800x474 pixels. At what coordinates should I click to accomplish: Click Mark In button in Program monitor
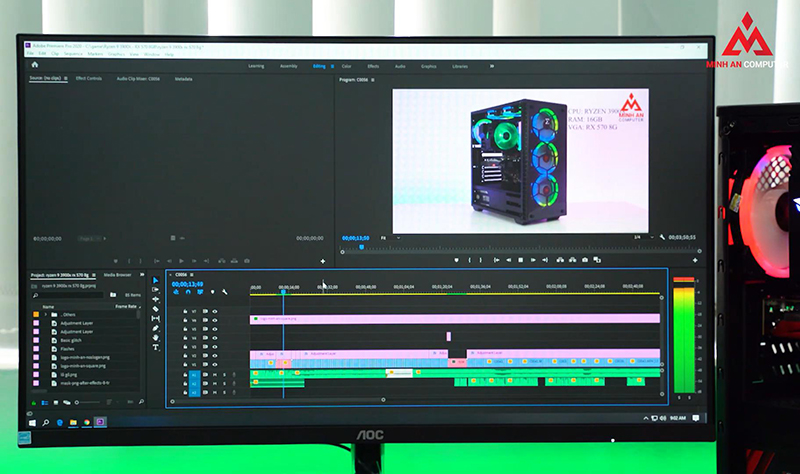coord(469,260)
